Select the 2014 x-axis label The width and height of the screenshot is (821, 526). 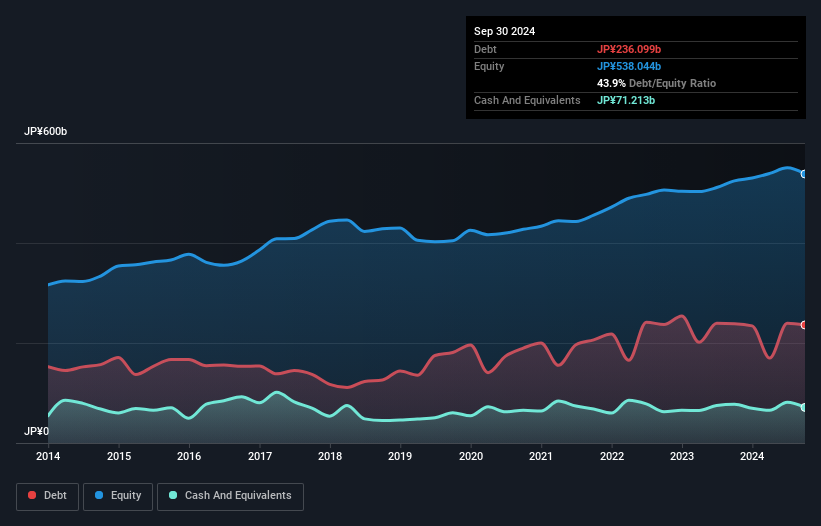(x=48, y=456)
